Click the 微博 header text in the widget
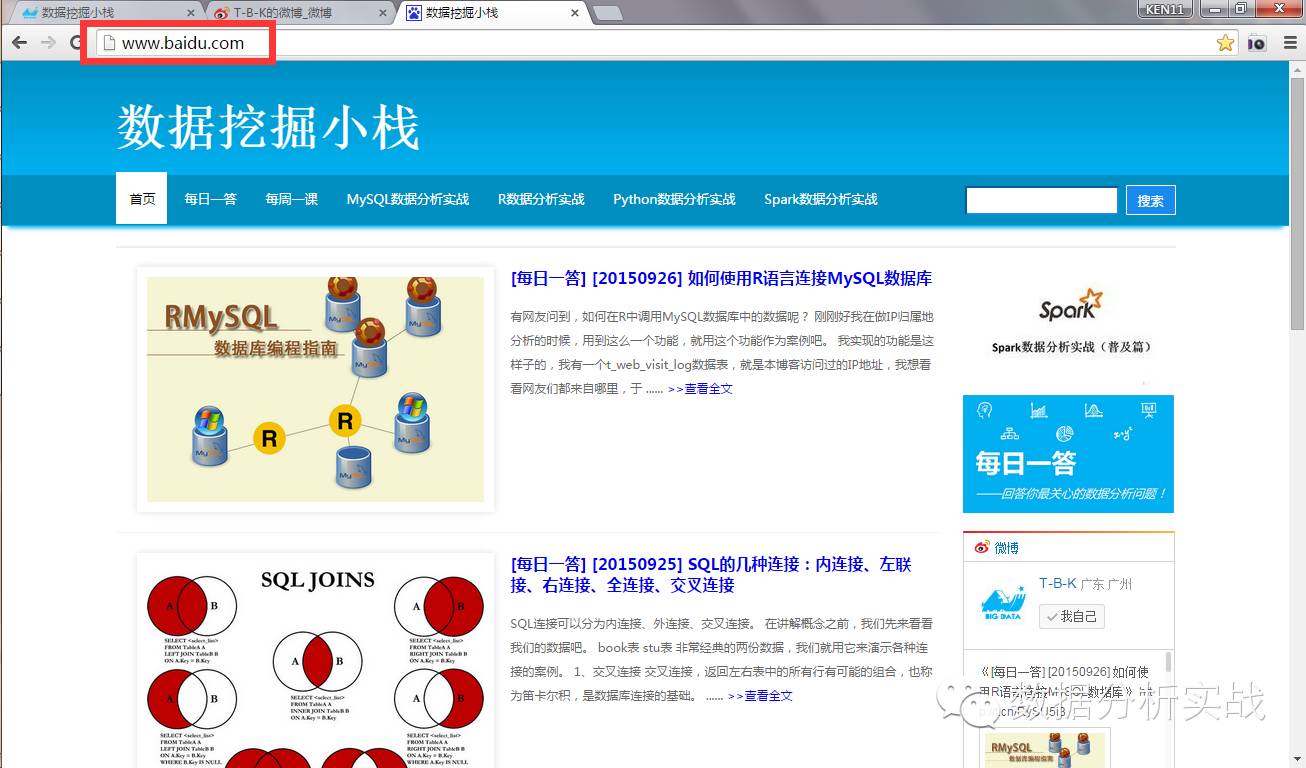Image resolution: width=1306 pixels, height=768 pixels. 1007,548
